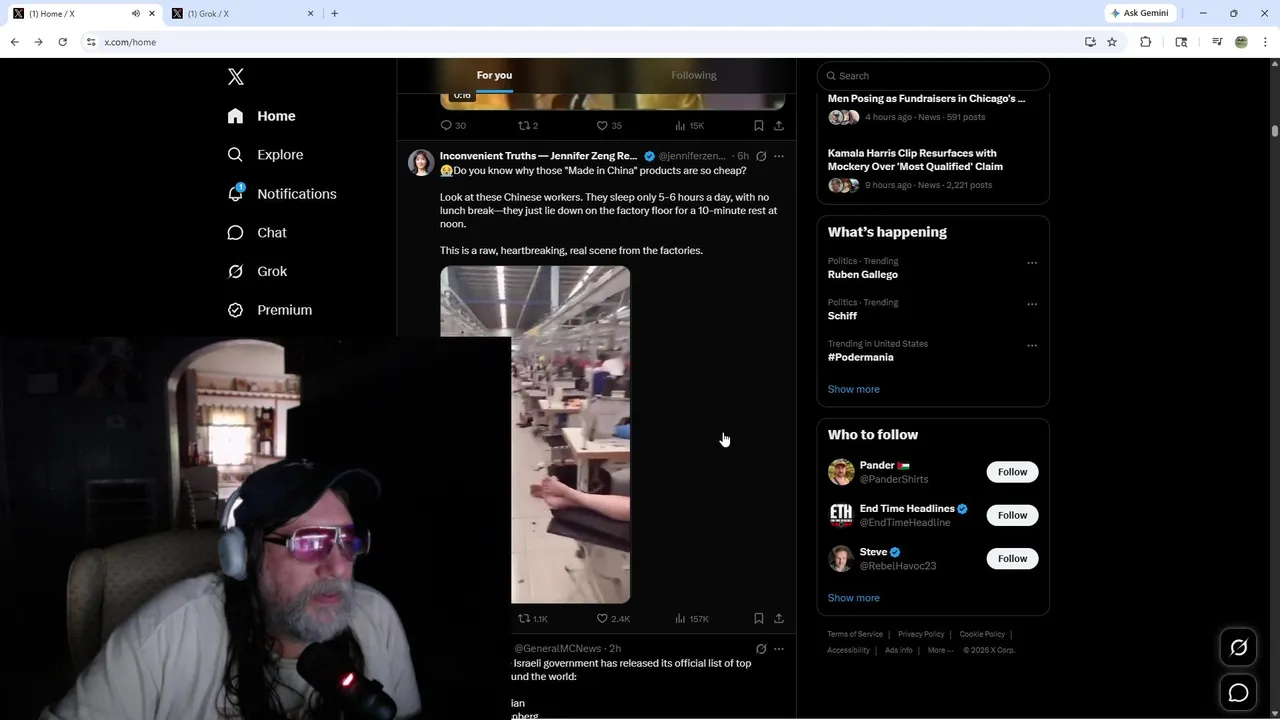Screen dimensions: 1280x720
Task: Open the #Podermania trending topic
Action: (x=861, y=357)
